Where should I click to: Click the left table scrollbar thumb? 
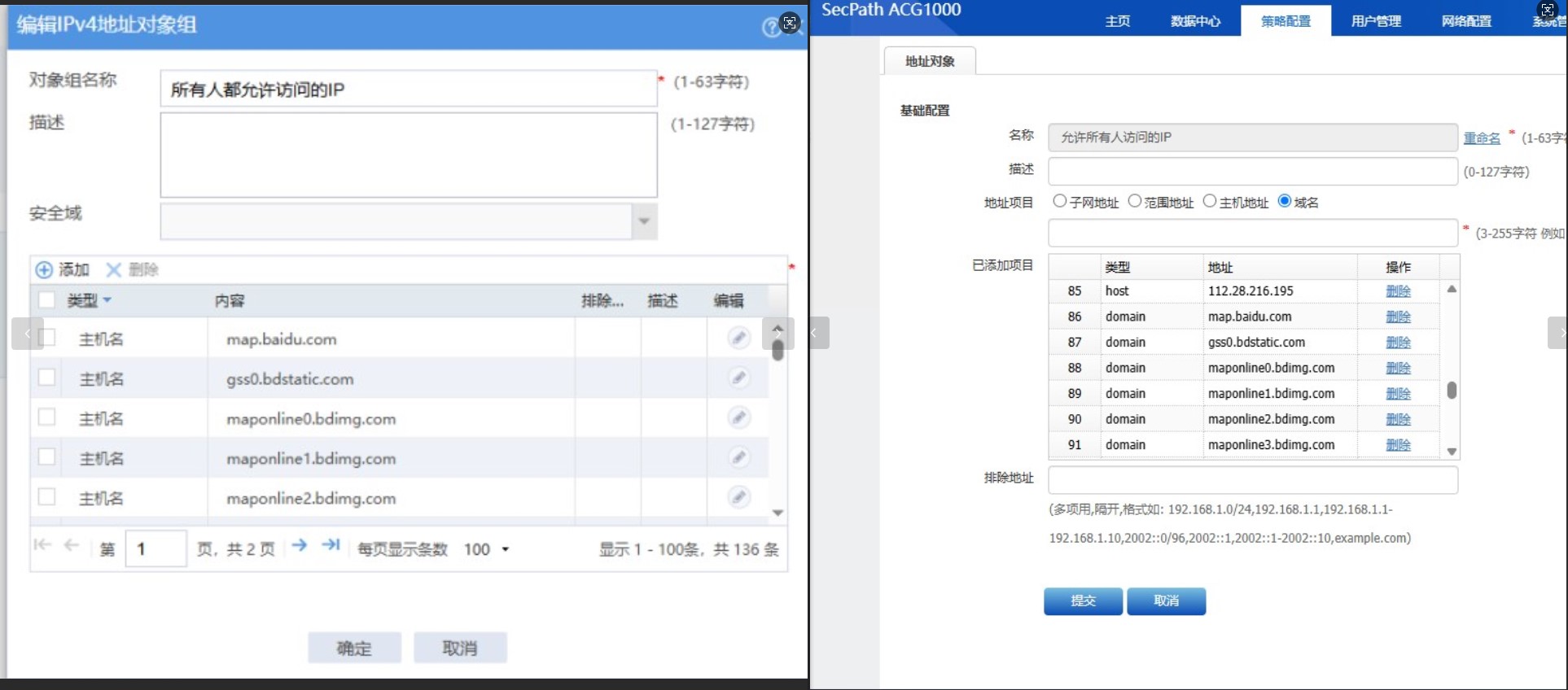(777, 350)
